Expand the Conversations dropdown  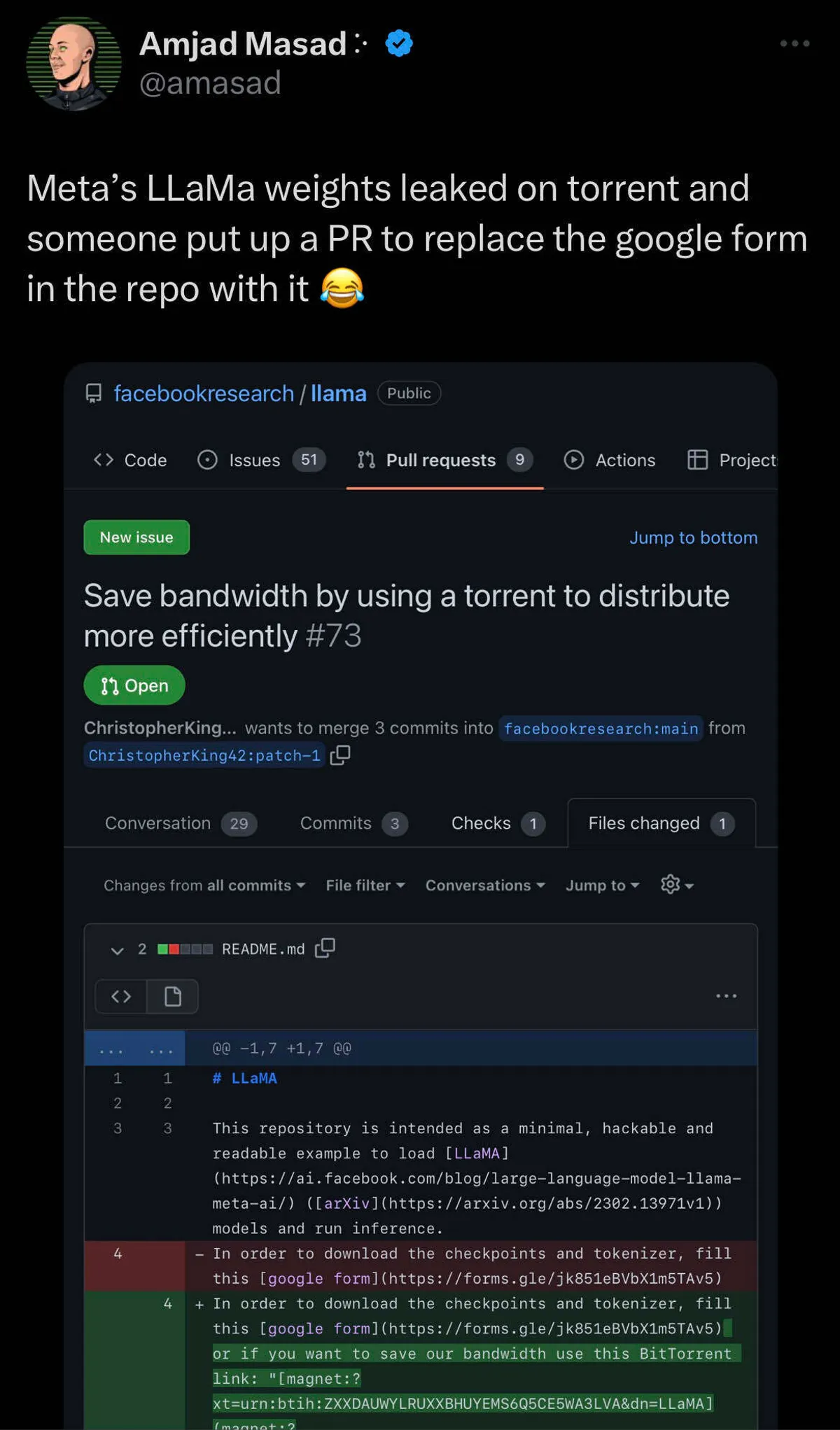click(485, 885)
